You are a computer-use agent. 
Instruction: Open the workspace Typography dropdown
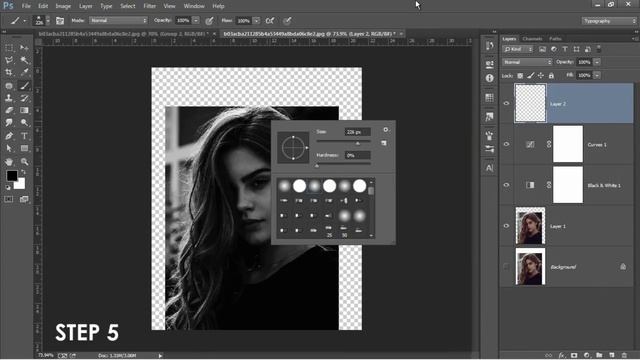click(609, 21)
